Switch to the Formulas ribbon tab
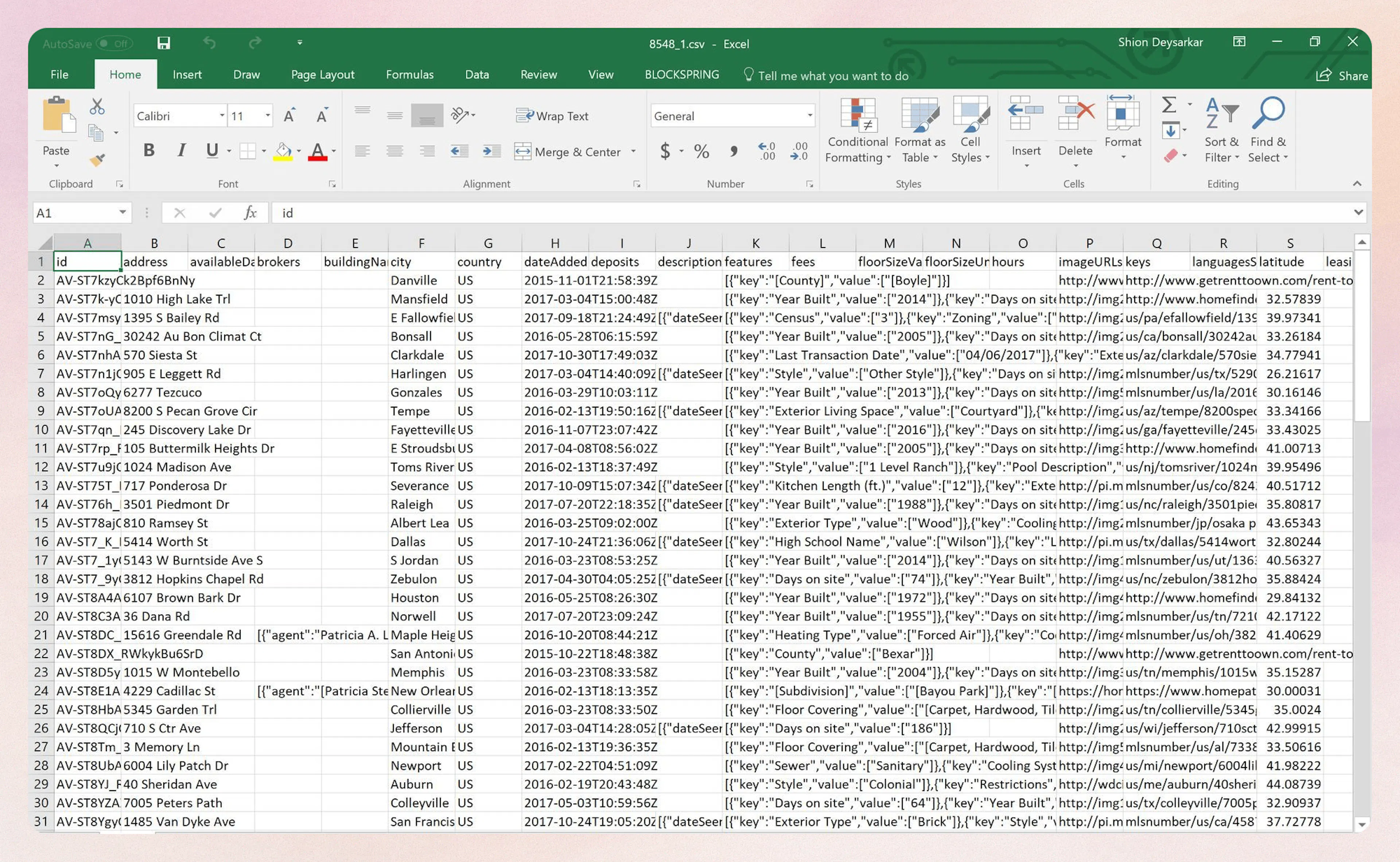This screenshot has height=862, width=1400. (409, 74)
